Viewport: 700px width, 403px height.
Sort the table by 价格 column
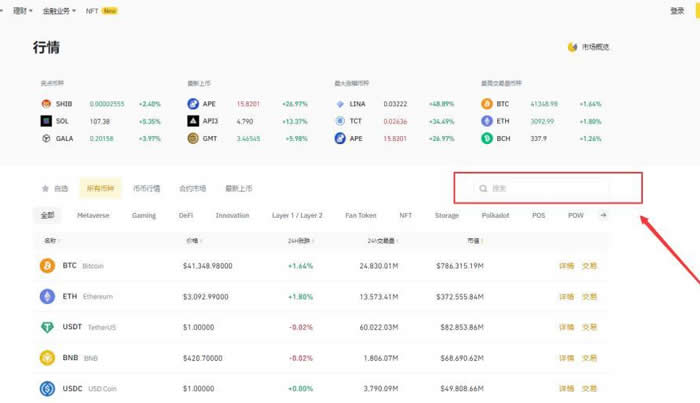tap(193, 241)
